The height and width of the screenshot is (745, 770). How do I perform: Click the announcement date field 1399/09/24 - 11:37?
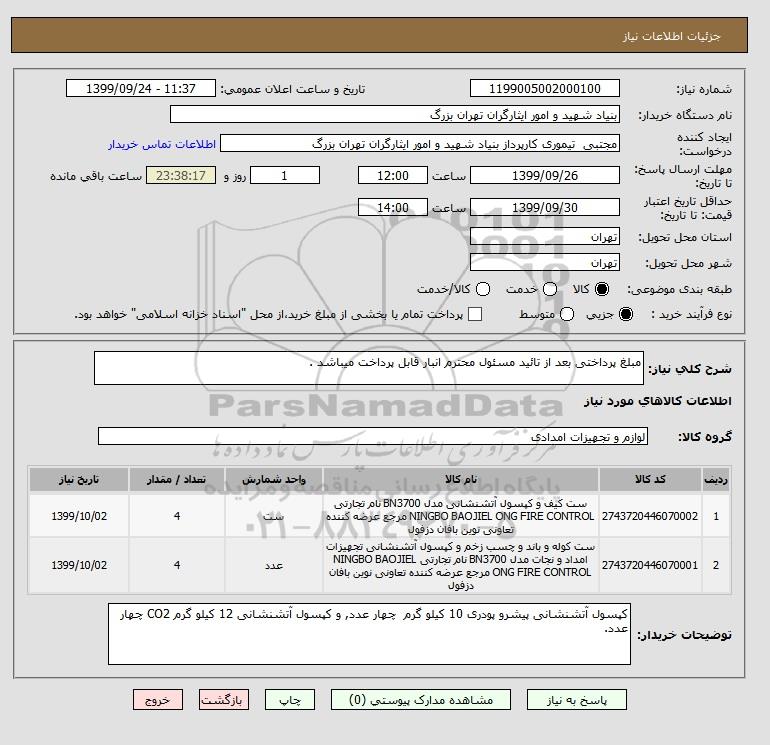(141, 88)
